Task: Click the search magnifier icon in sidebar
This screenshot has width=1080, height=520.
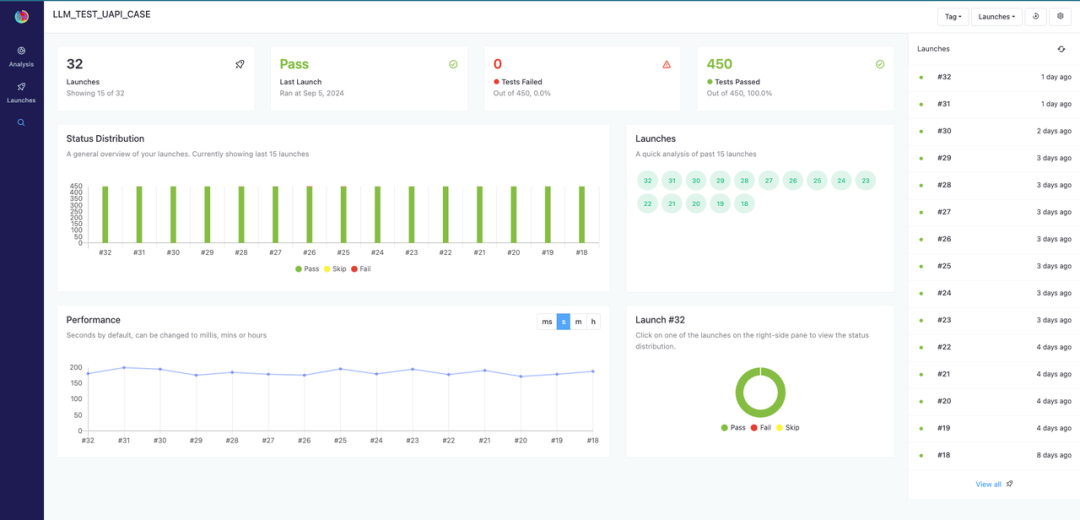Action: click(x=21, y=123)
